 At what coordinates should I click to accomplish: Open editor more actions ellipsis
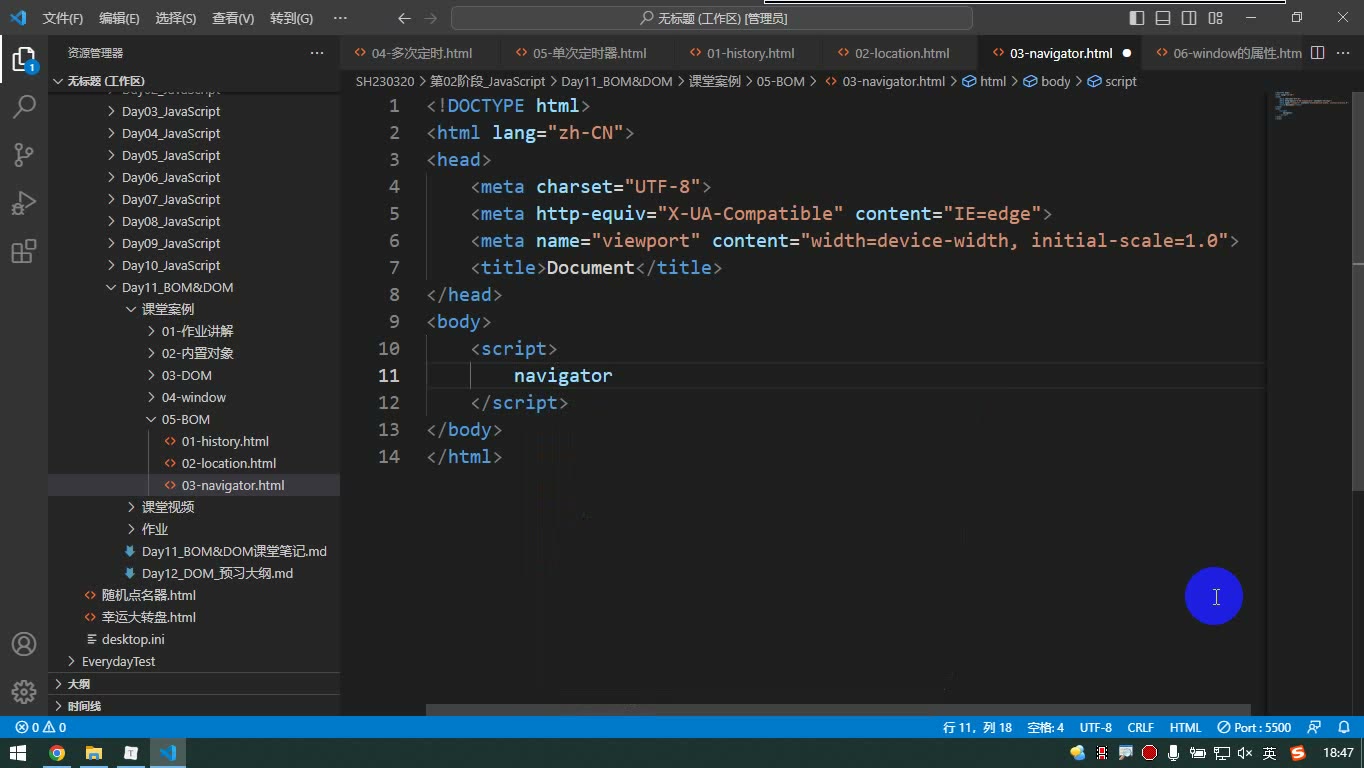(x=1344, y=53)
